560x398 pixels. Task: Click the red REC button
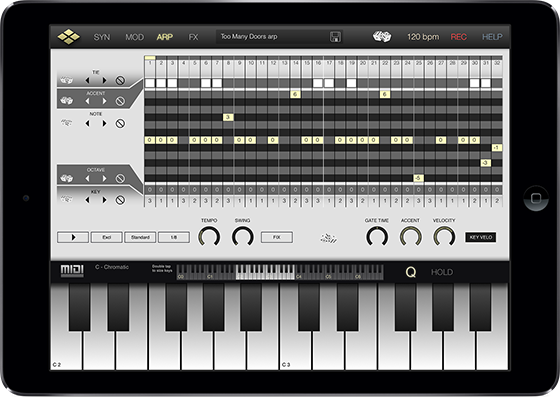coord(459,37)
